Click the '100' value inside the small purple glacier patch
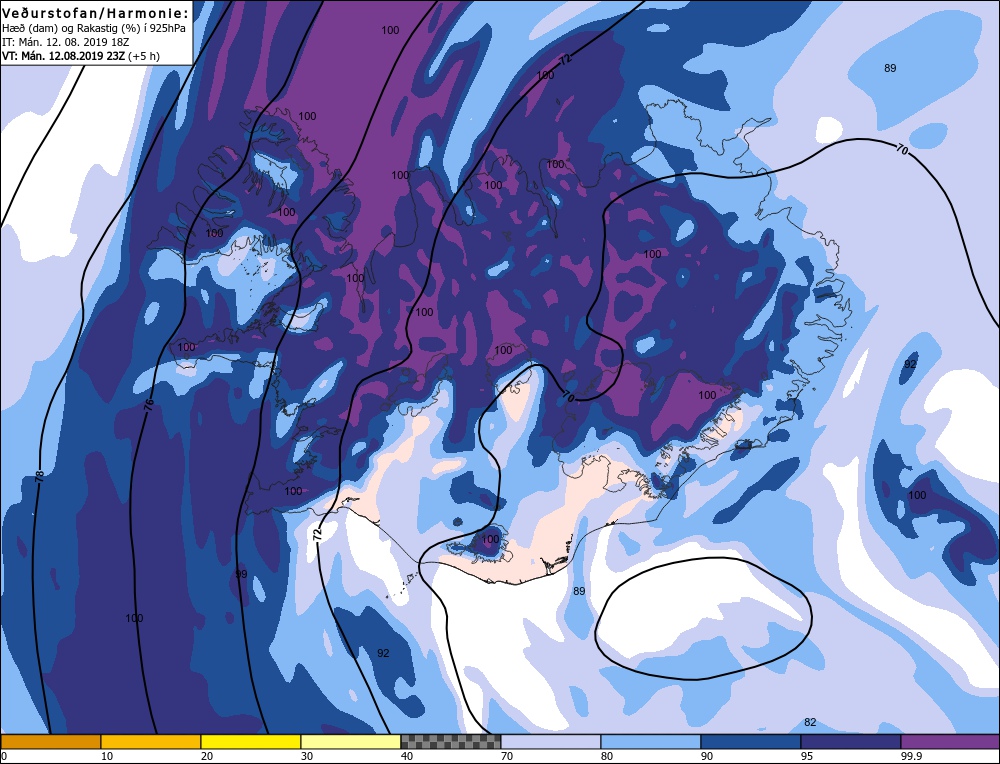 point(489,540)
